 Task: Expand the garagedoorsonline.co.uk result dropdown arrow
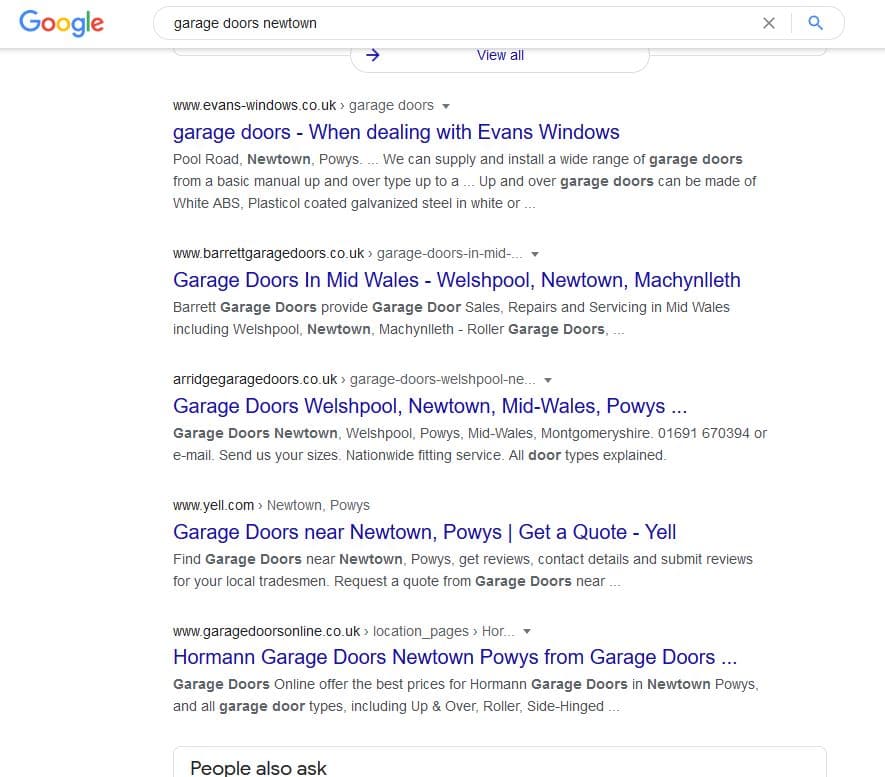click(x=527, y=632)
